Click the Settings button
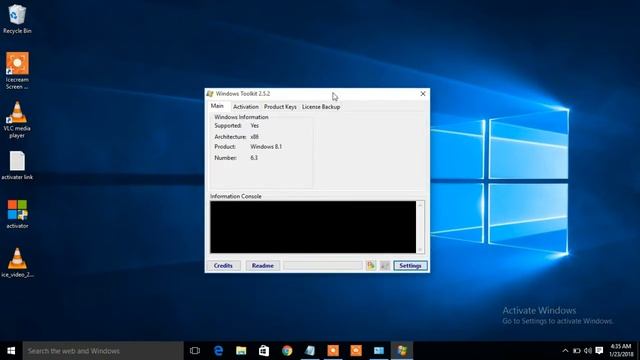Image resolution: width=640 pixels, height=360 pixels. (410, 266)
